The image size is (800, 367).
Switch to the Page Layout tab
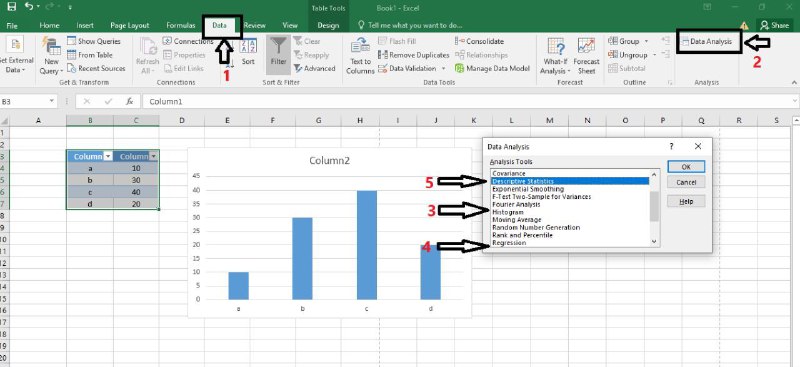click(130, 25)
